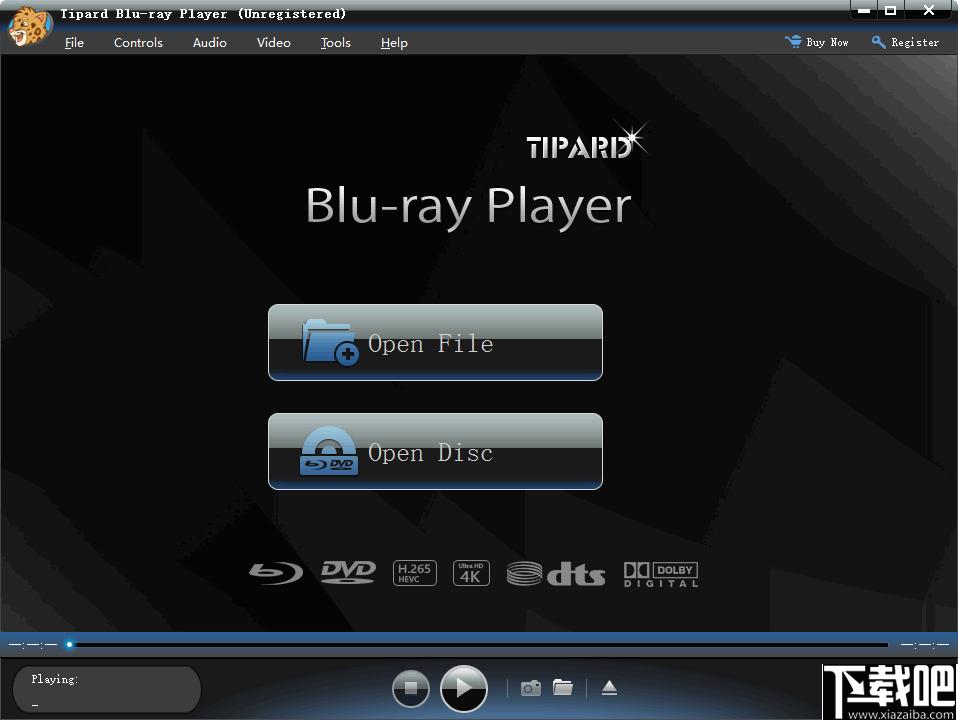Open the Controls menu
This screenshot has height=720, width=958.
point(138,43)
